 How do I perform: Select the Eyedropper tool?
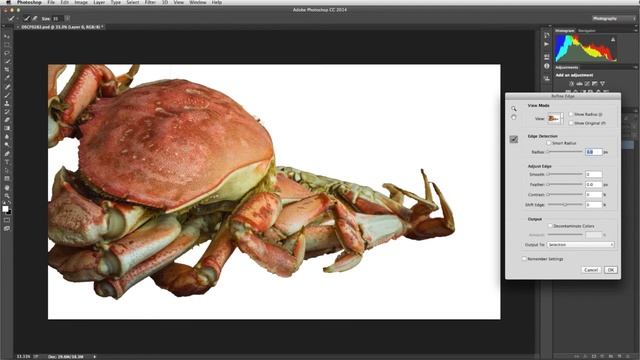point(7,78)
